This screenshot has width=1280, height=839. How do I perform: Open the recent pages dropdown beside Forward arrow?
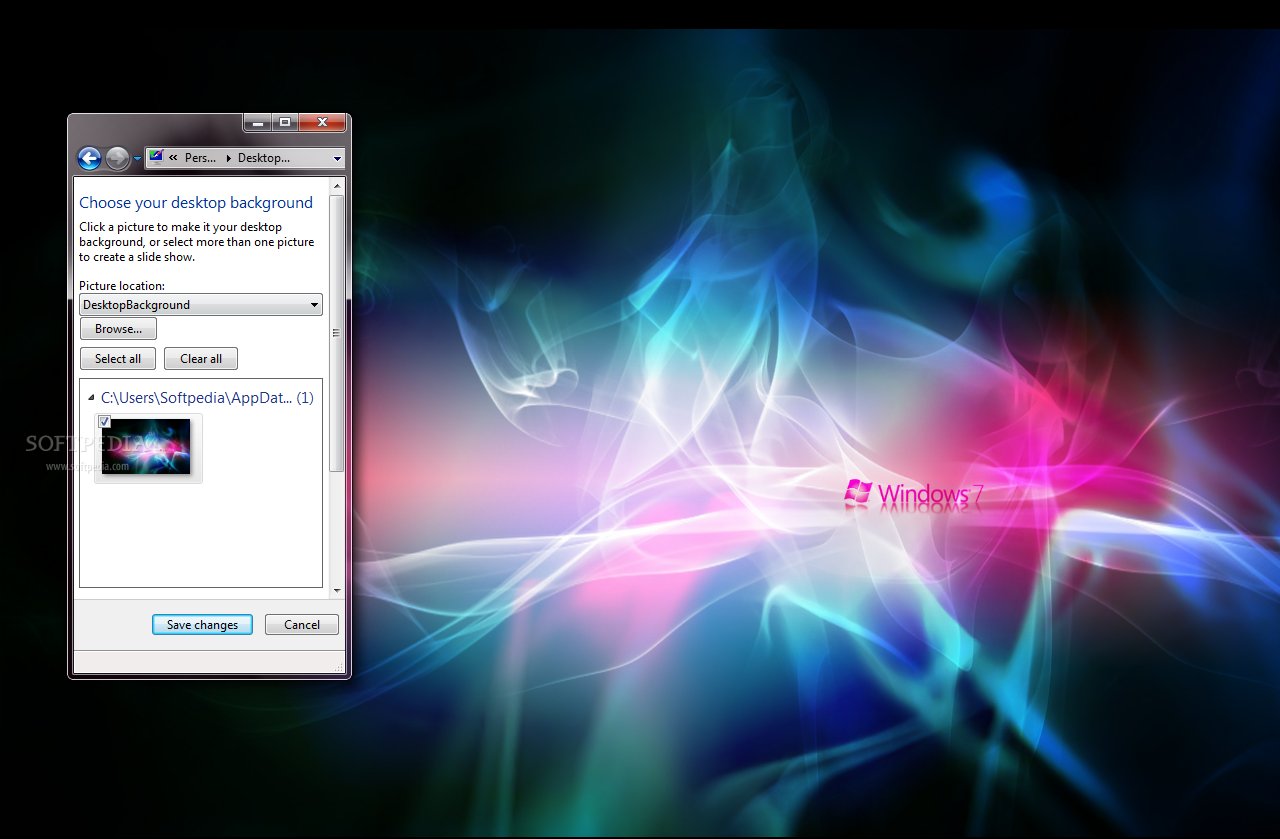[x=137, y=159]
